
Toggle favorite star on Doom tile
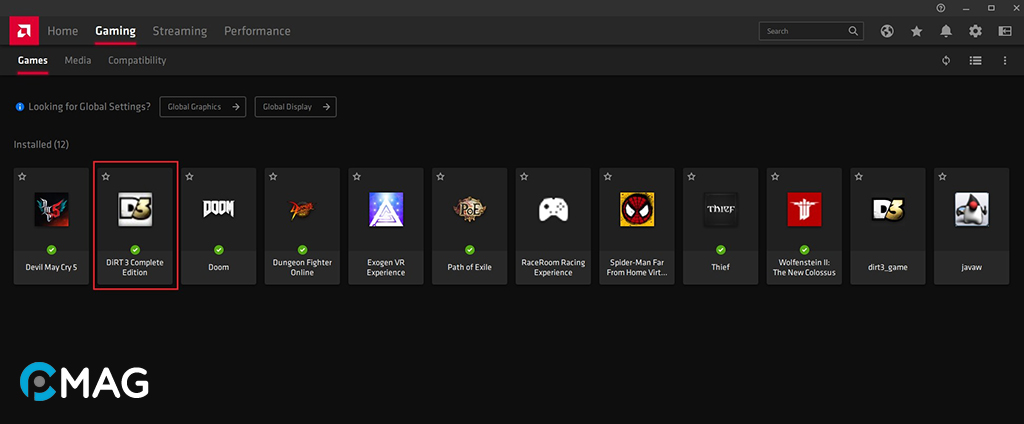190,177
